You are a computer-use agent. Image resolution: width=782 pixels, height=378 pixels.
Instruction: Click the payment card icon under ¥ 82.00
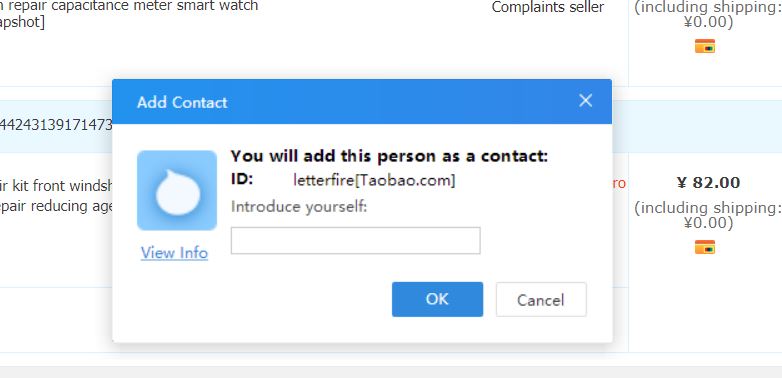(x=705, y=247)
